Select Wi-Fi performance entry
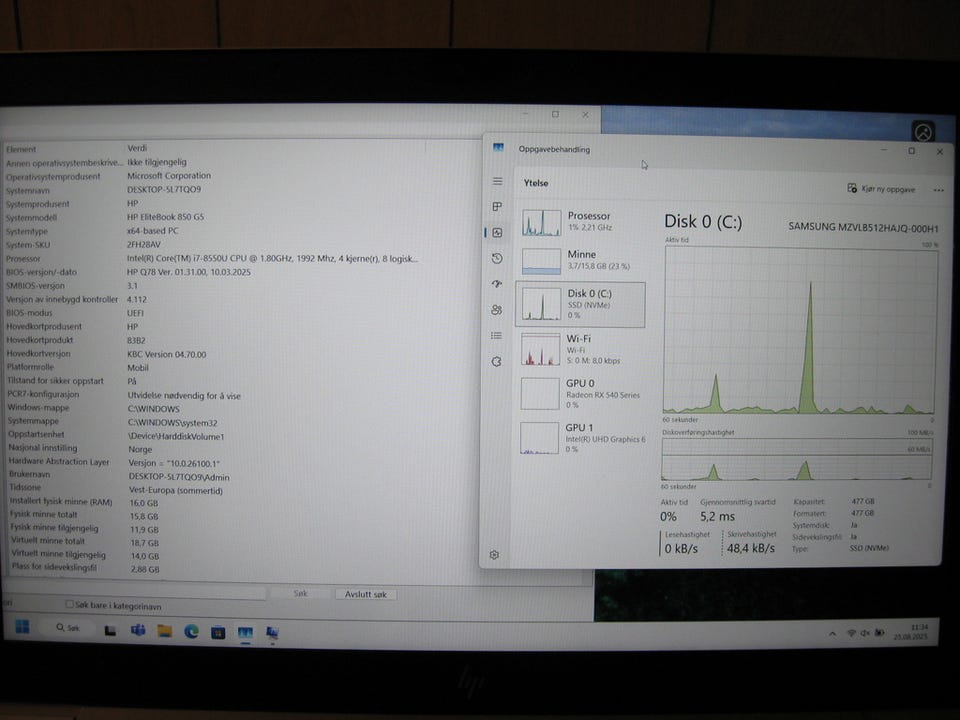The image size is (960, 720). click(x=579, y=349)
